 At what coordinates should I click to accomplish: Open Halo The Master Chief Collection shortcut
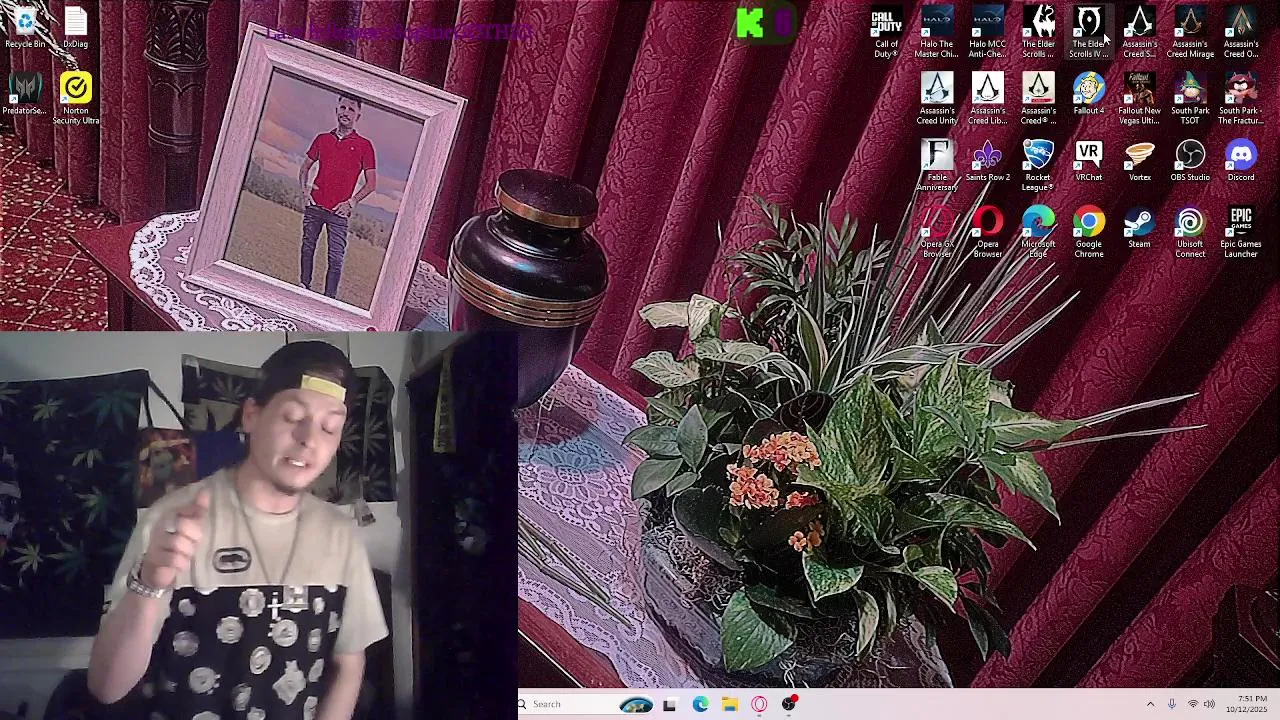point(937,33)
